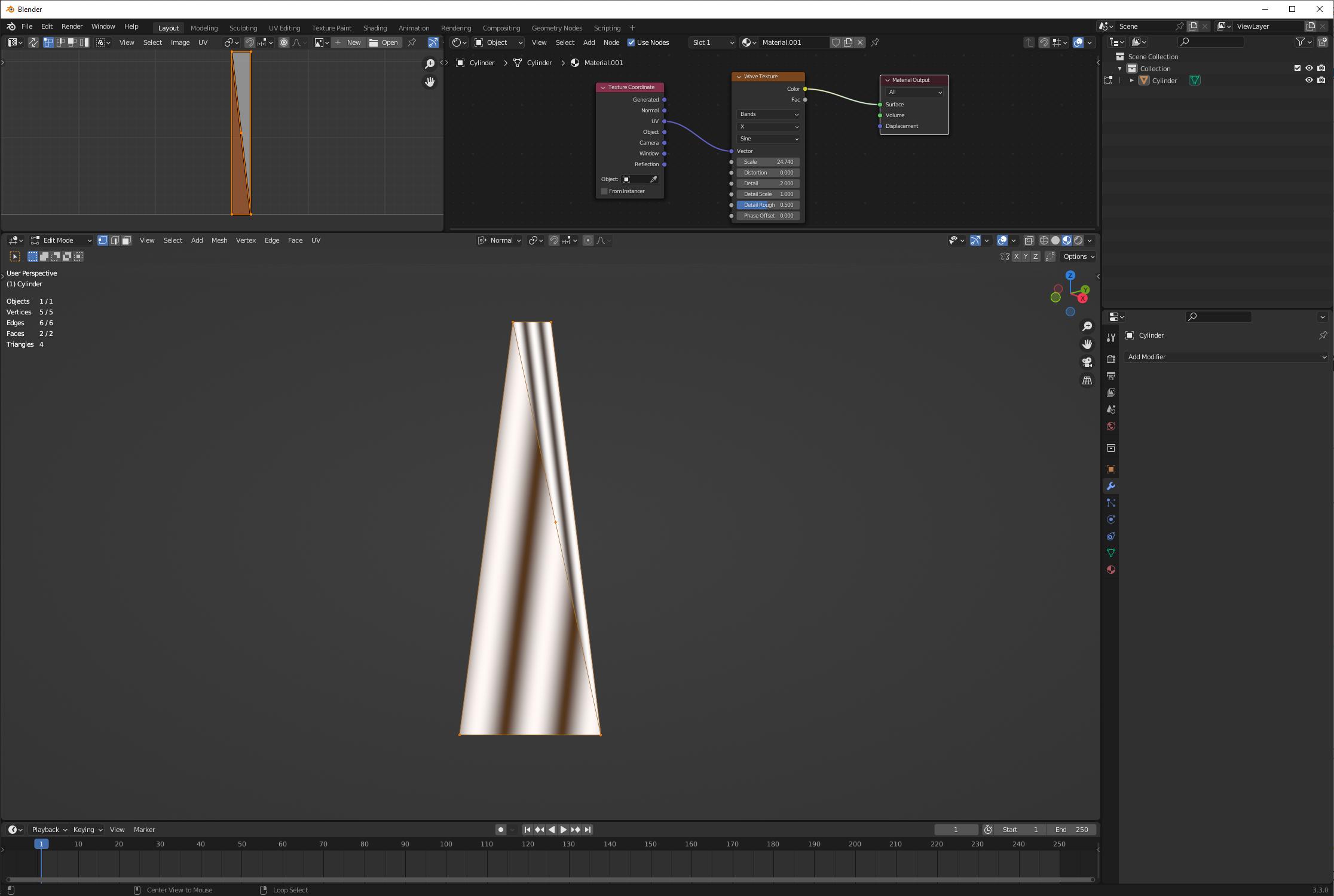Open the View Layer properties tab
Screen dimensions: 1334x896
(x=1111, y=393)
